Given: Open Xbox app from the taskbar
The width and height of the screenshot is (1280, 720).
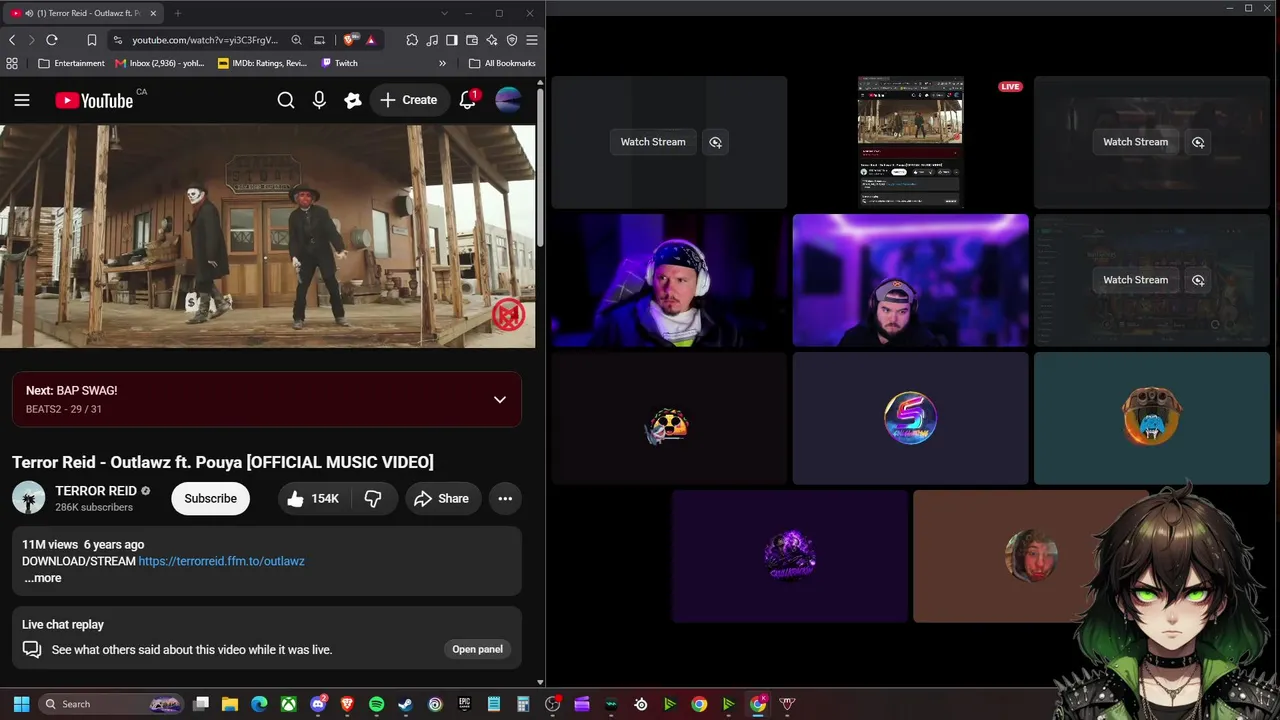Looking at the screenshot, I should tap(288, 704).
